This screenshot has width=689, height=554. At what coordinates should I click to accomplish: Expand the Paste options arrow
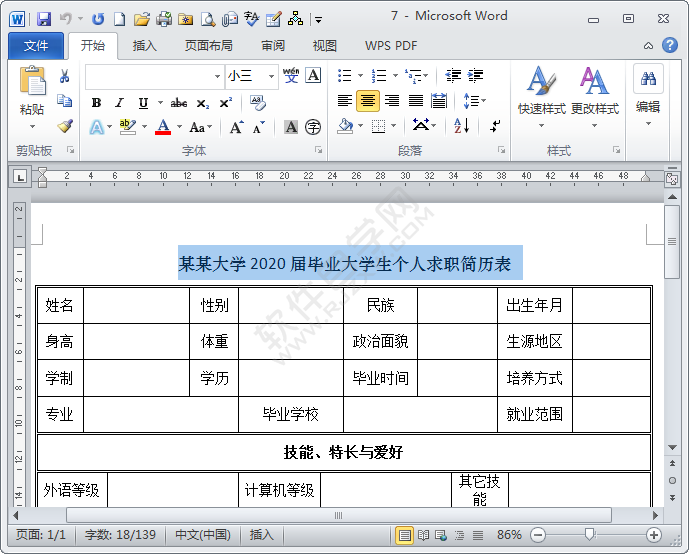click(32, 127)
